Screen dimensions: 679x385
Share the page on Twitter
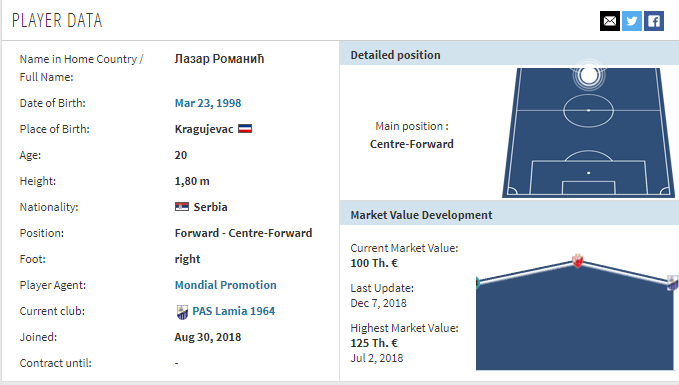(x=632, y=21)
